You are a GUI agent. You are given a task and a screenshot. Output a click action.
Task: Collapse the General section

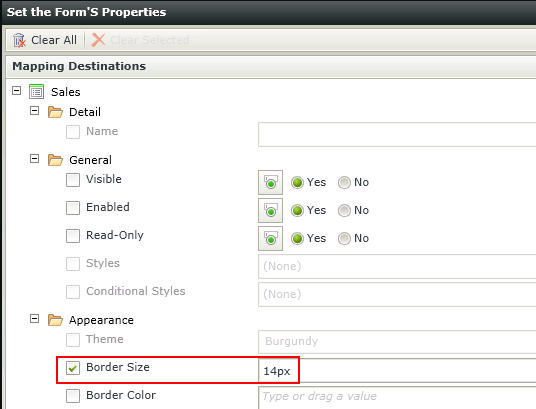click(x=35, y=159)
